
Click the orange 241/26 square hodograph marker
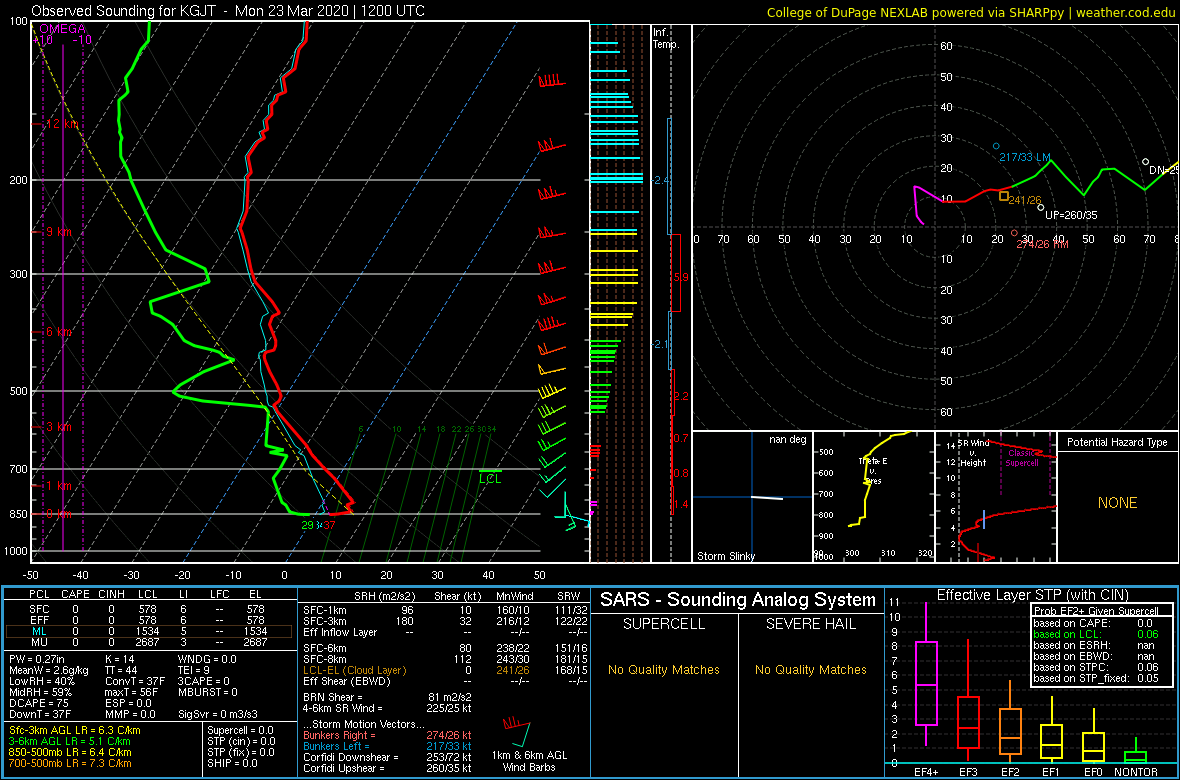pyautogui.click(x=1004, y=196)
